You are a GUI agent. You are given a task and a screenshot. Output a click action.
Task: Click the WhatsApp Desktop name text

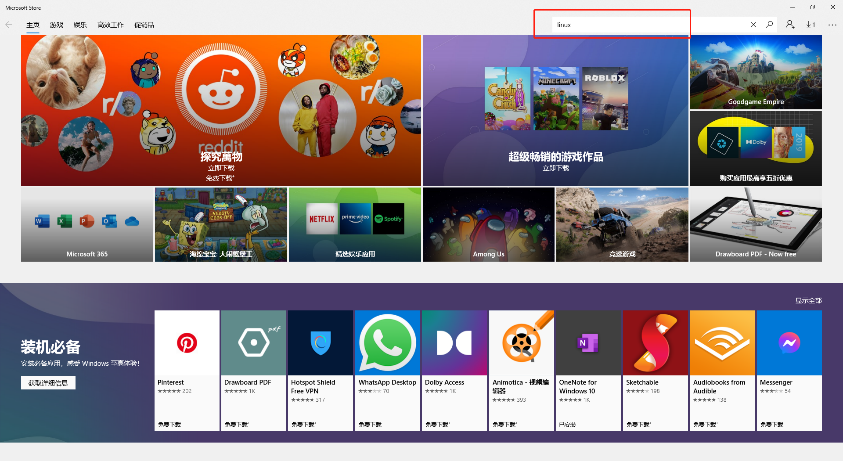coord(388,382)
